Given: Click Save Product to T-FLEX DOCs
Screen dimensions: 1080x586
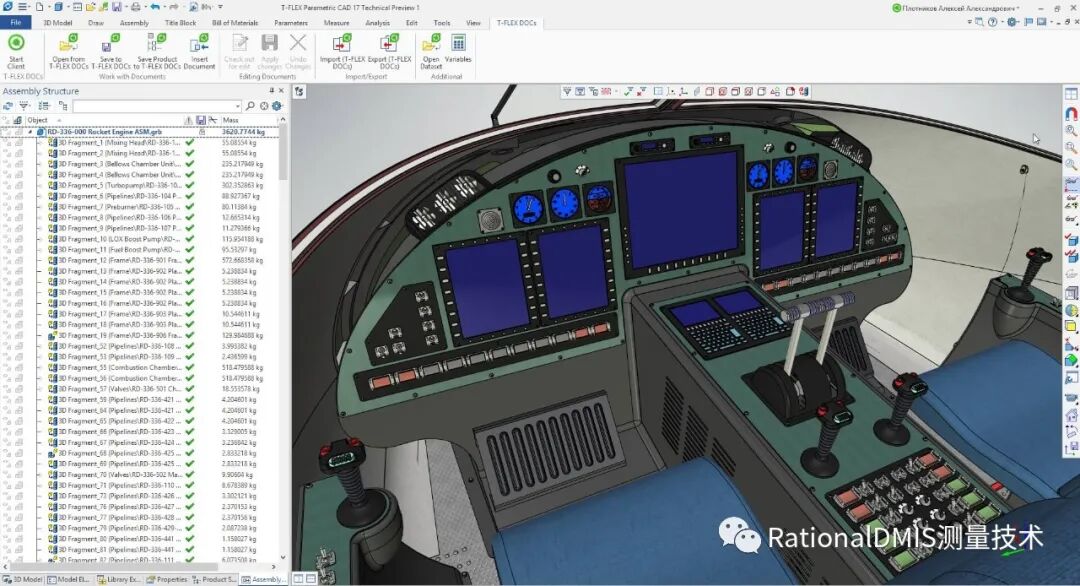Looking at the screenshot, I should pyautogui.click(x=157, y=51).
